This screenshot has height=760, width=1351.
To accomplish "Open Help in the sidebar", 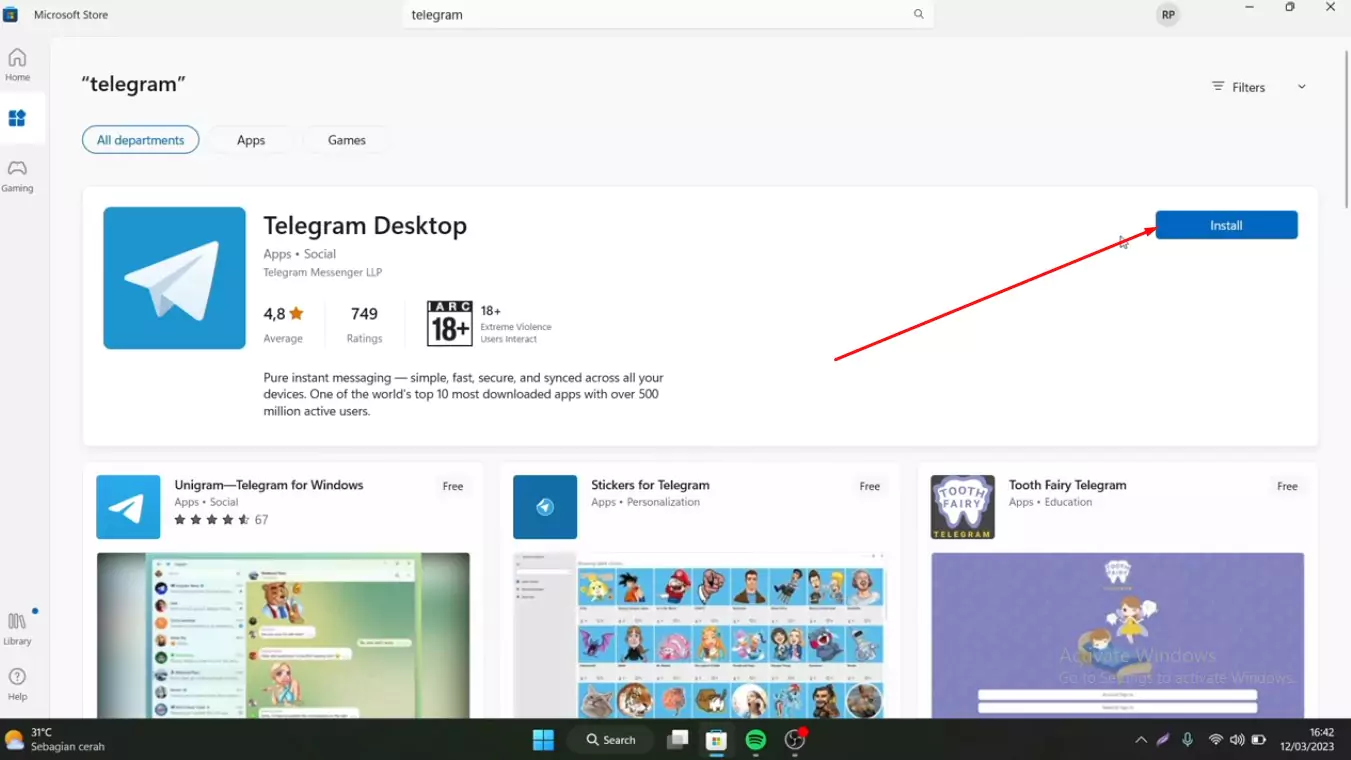I will pyautogui.click(x=17, y=684).
